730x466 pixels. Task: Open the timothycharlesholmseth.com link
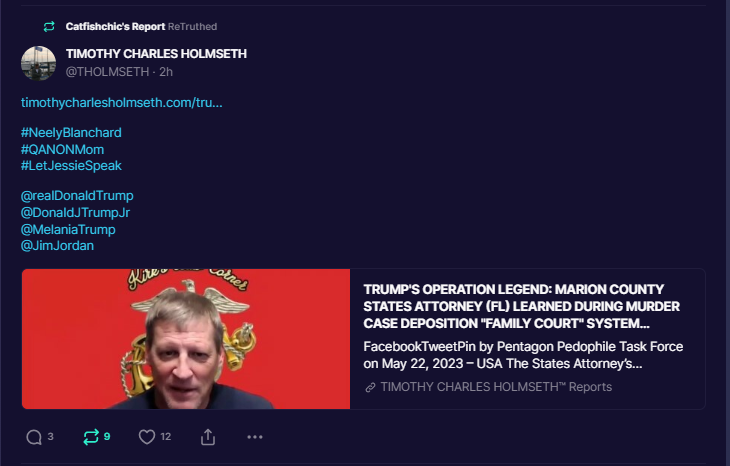click(122, 102)
